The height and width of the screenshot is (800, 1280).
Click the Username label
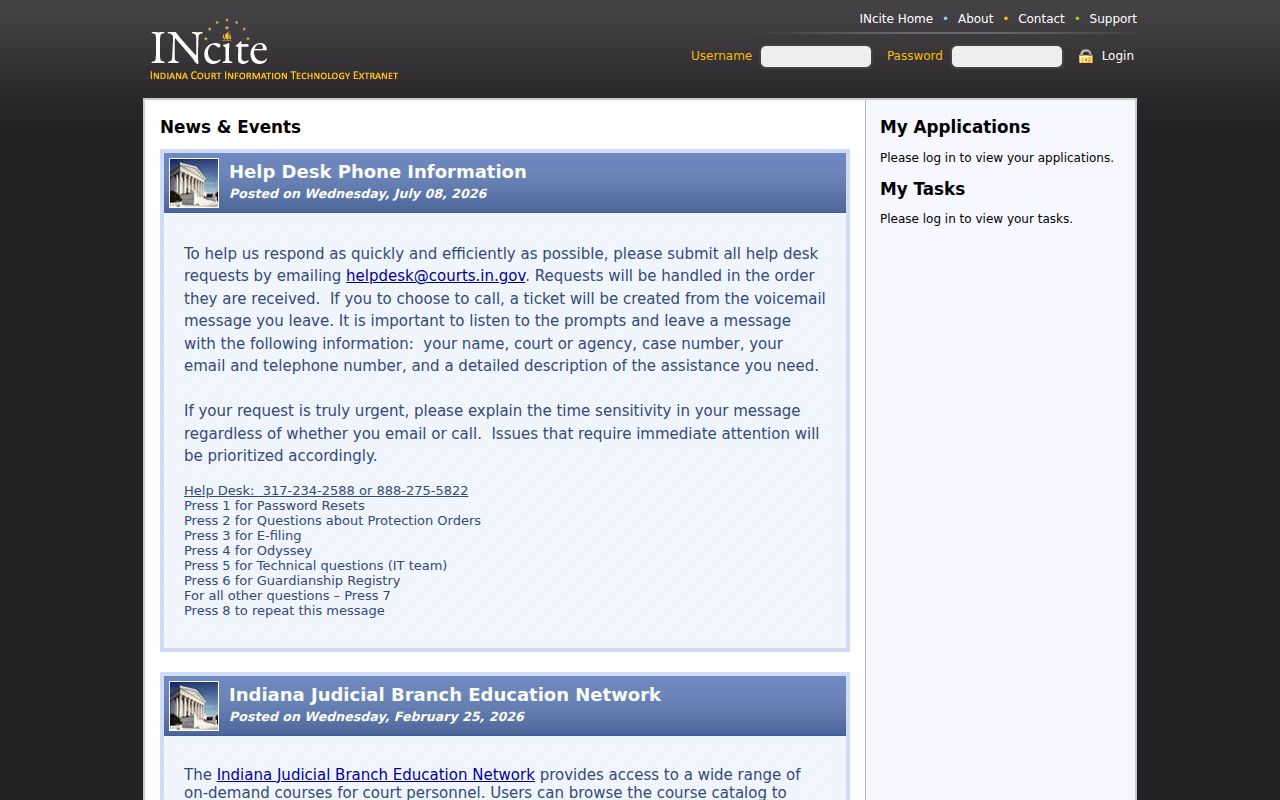coord(721,56)
